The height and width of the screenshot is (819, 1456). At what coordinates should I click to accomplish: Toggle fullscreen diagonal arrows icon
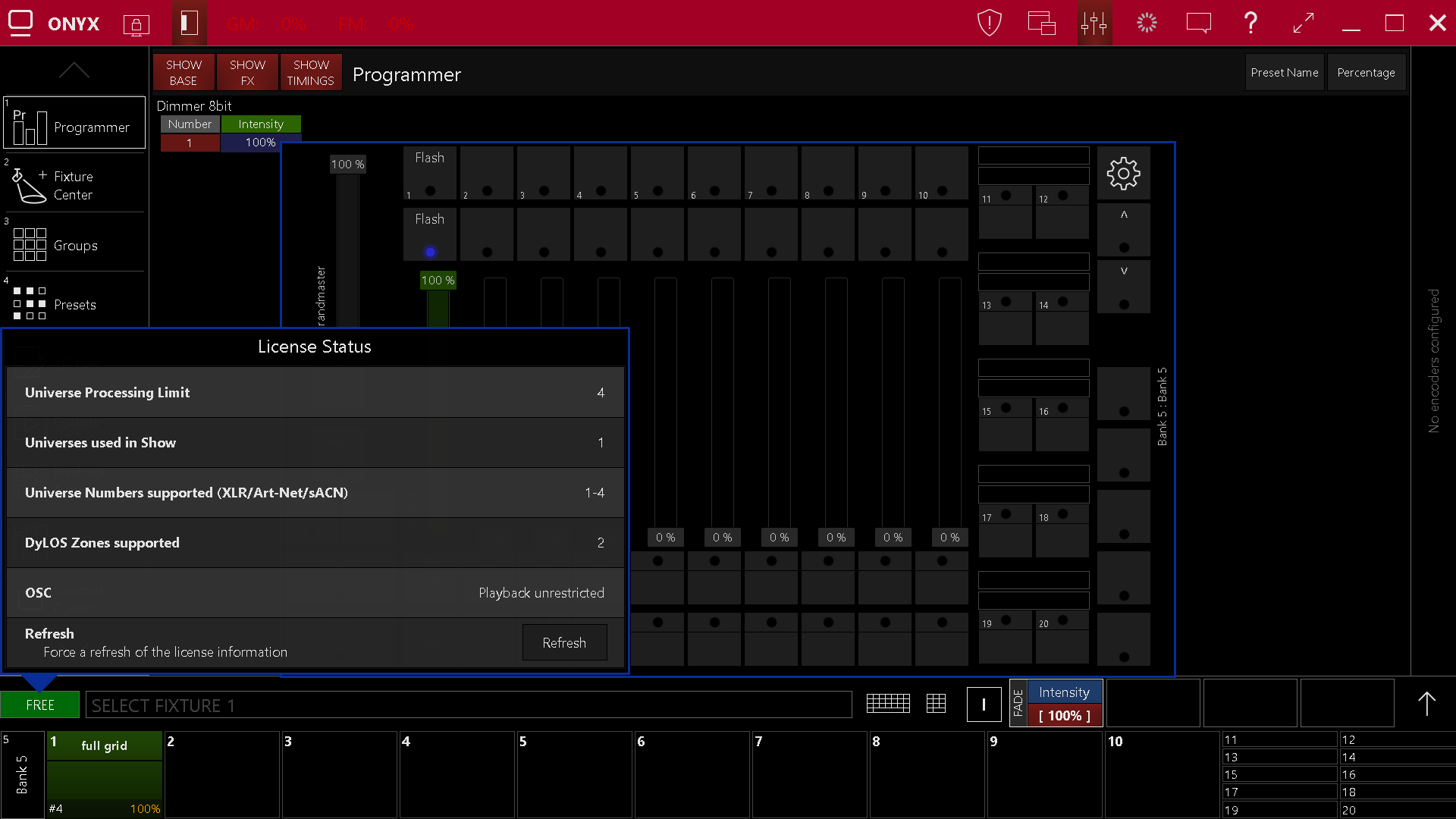point(1303,23)
